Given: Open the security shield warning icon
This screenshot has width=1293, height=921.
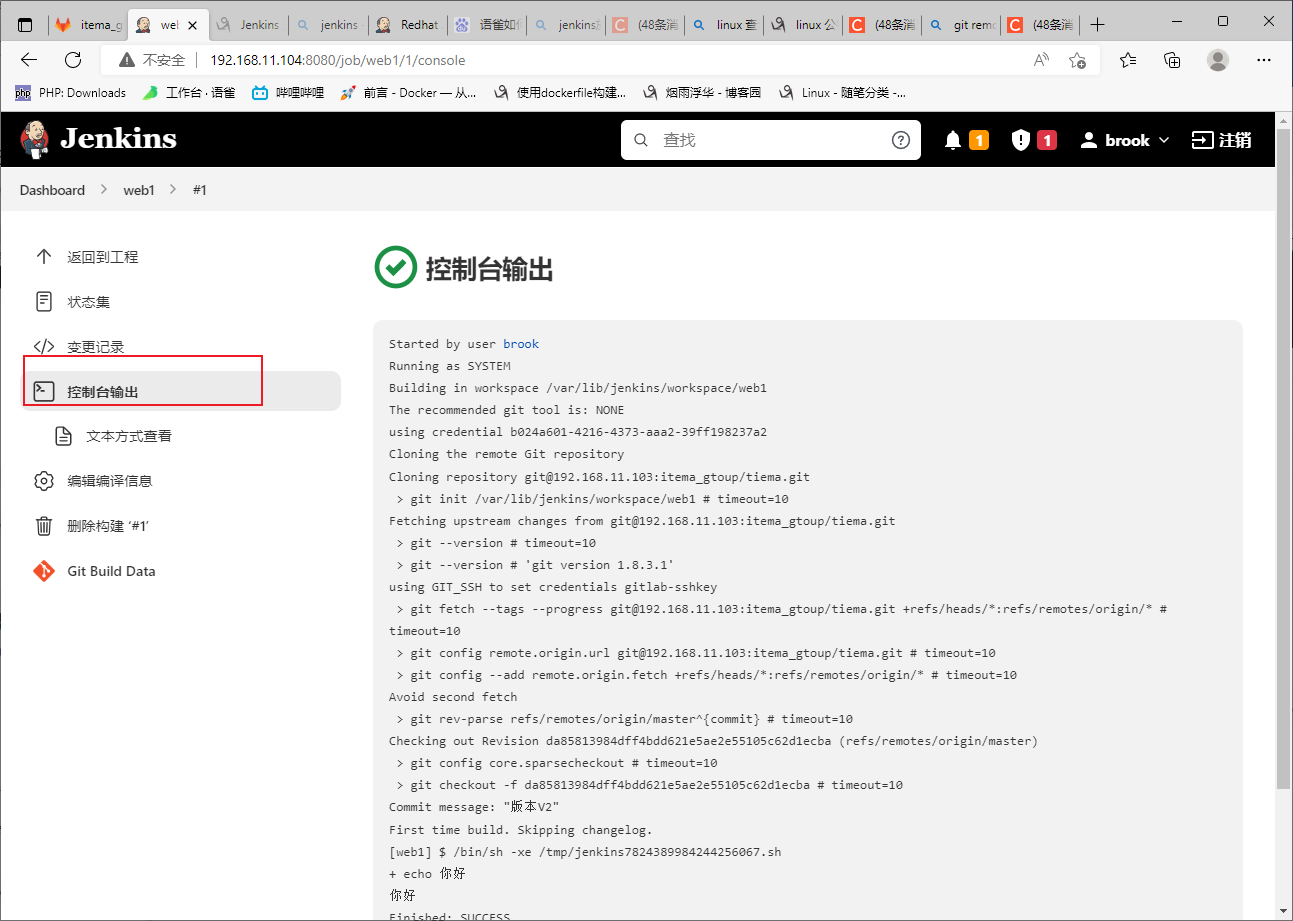Looking at the screenshot, I should point(1020,140).
